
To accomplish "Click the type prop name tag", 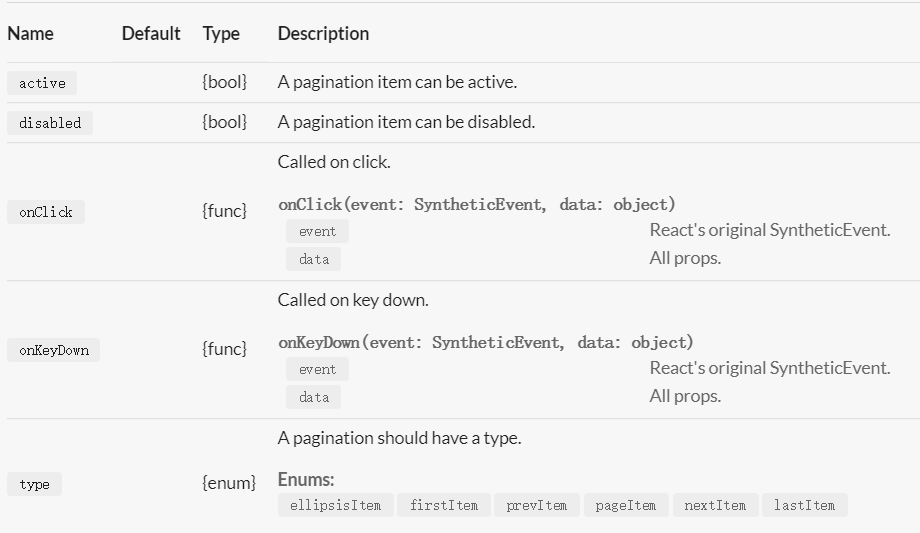I will [x=34, y=484].
